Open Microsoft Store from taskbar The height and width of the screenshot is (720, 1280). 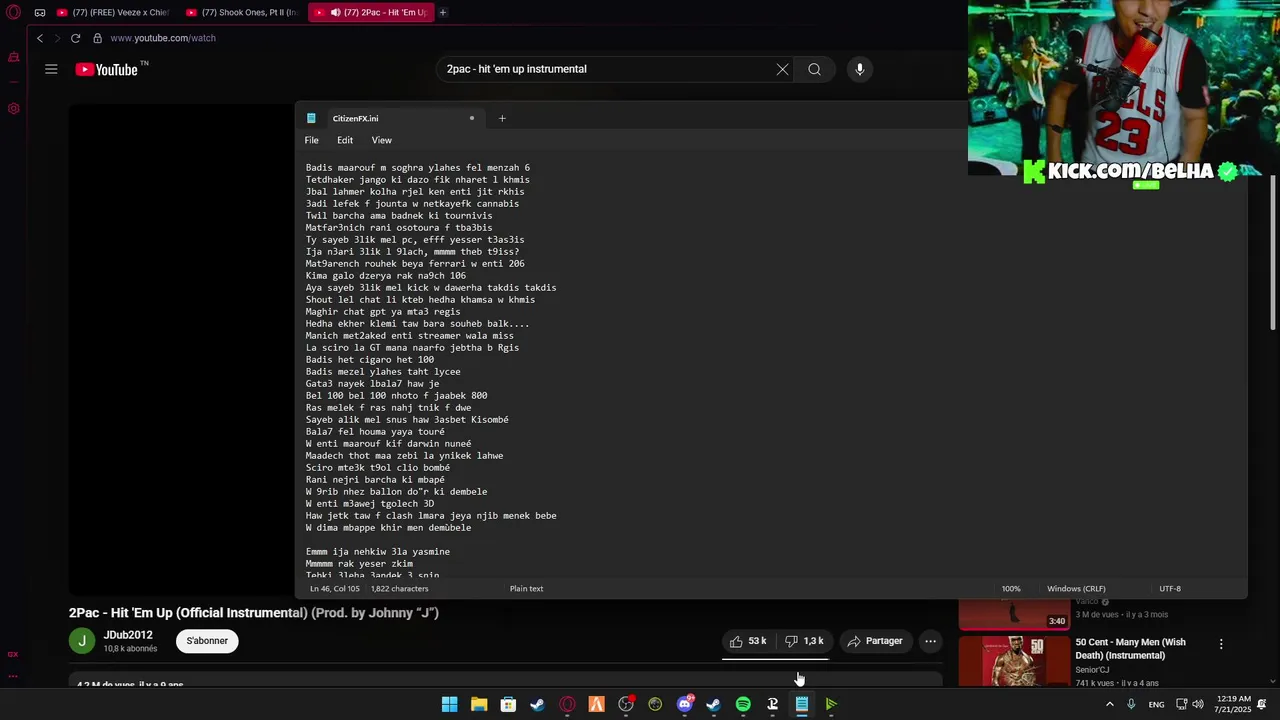click(508, 704)
